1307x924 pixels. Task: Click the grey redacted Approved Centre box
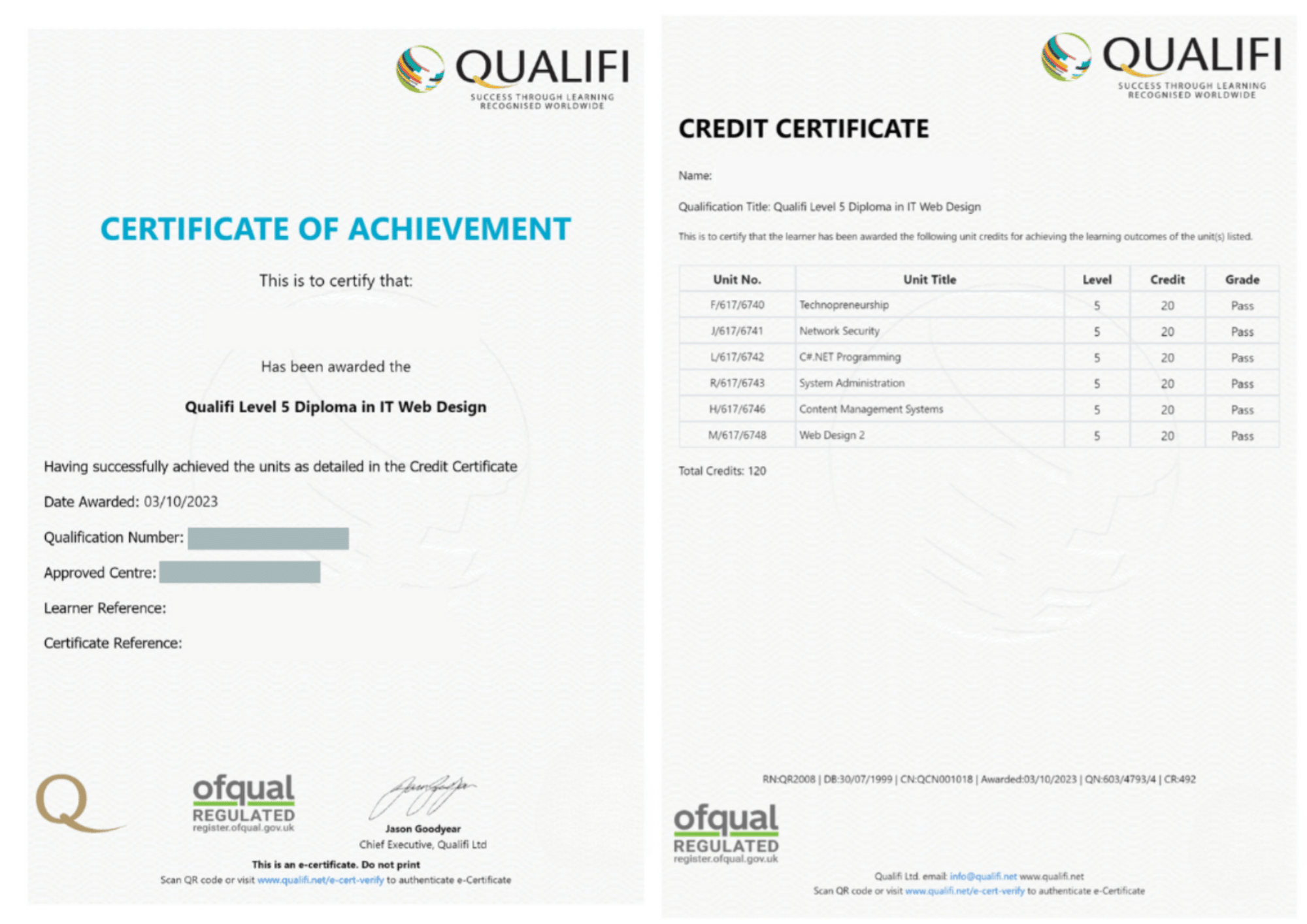tap(240, 572)
